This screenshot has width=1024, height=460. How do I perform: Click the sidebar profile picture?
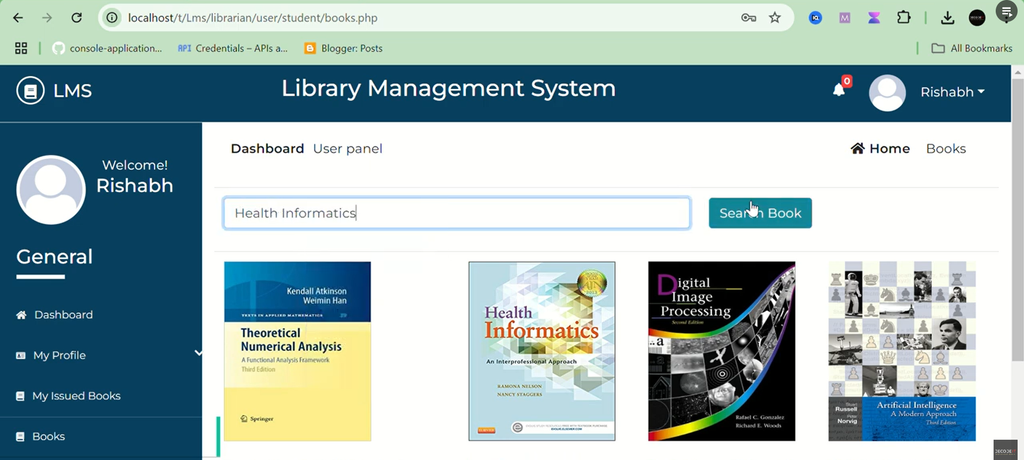(51, 189)
